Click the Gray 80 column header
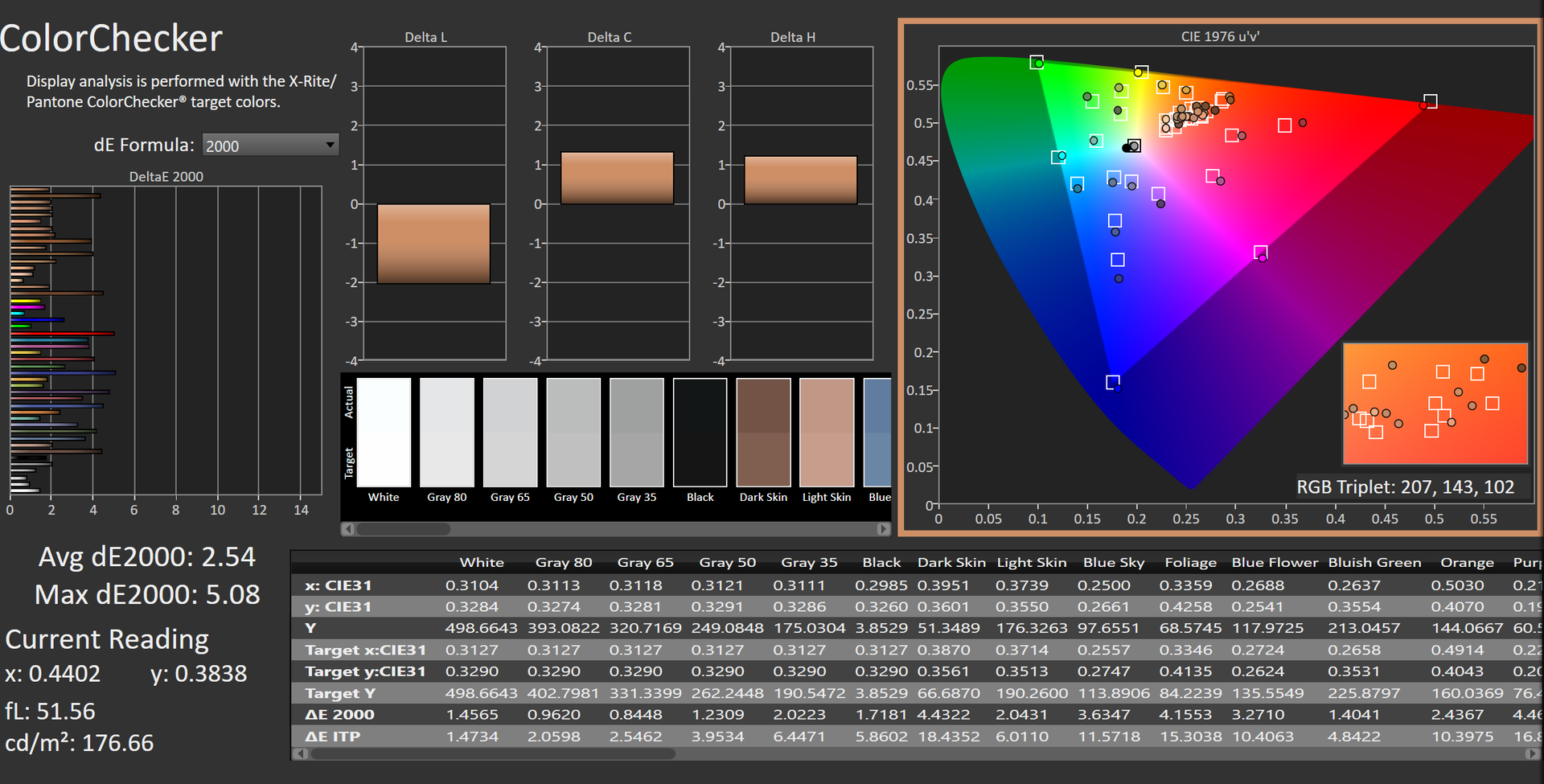The height and width of the screenshot is (784, 1544). pos(564,563)
